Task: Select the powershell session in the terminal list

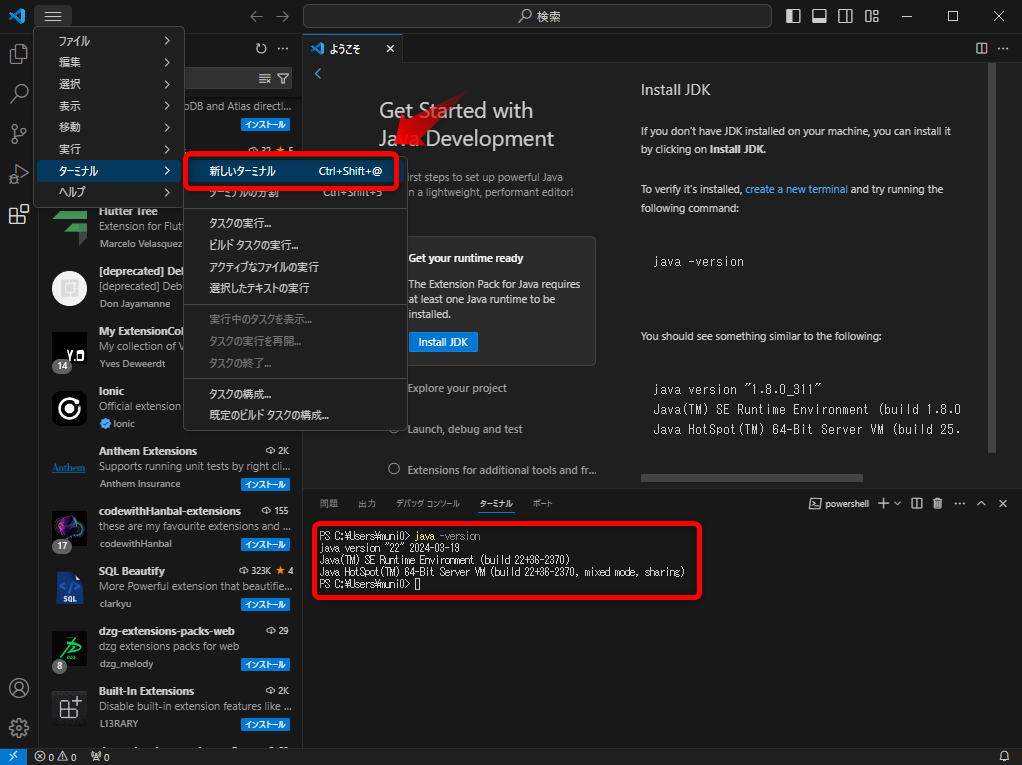Action: tap(839, 503)
